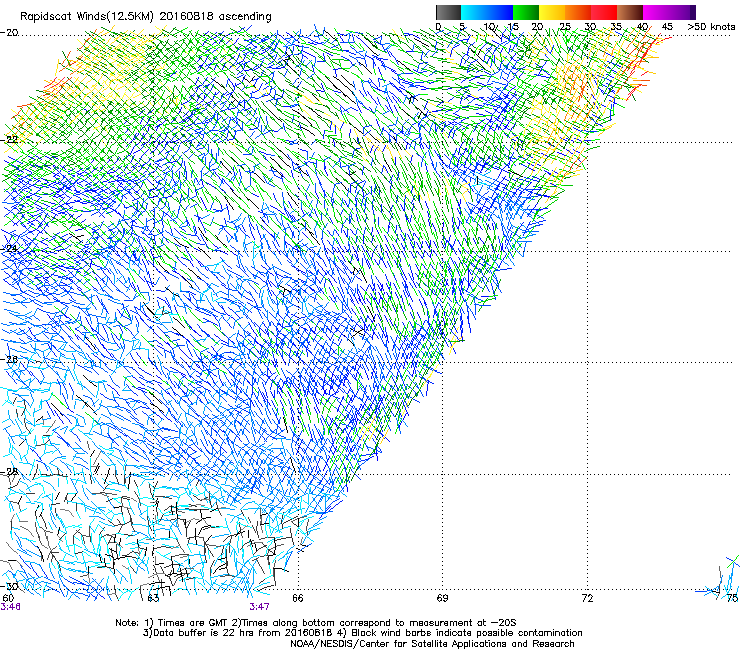Click the '72' longitude label
This screenshot has height=650, width=740.
[587, 598]
